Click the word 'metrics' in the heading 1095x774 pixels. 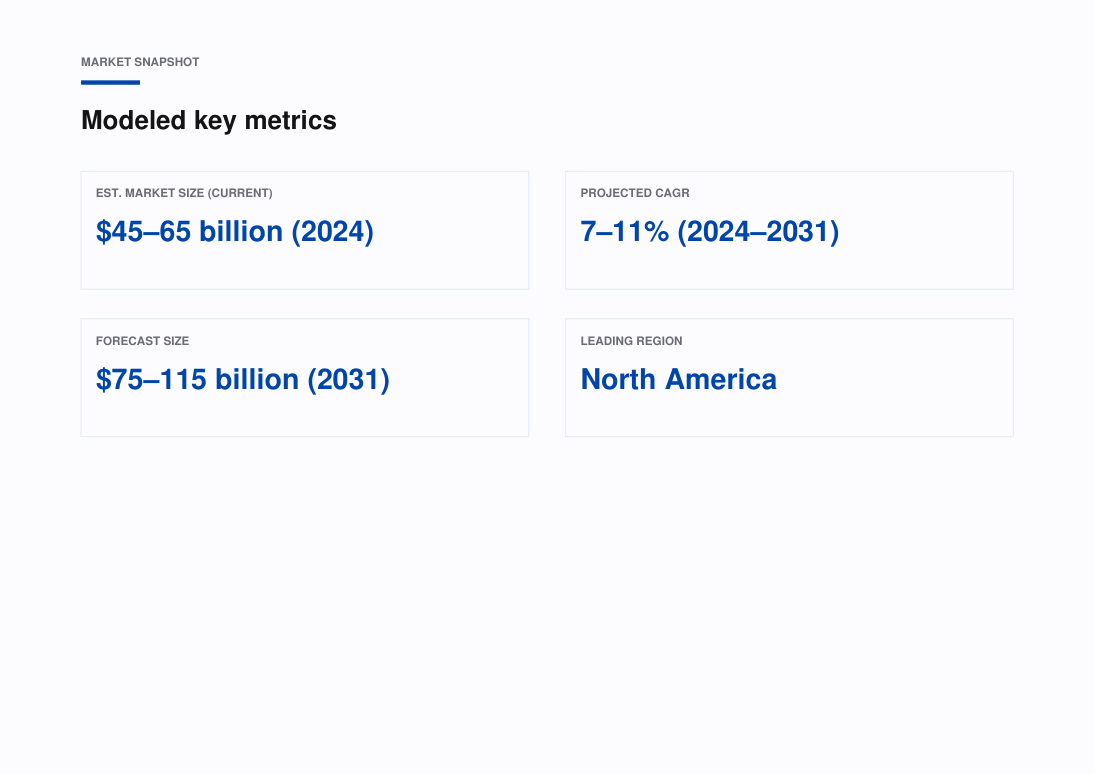pyautogui.click(x=291, y=121)
